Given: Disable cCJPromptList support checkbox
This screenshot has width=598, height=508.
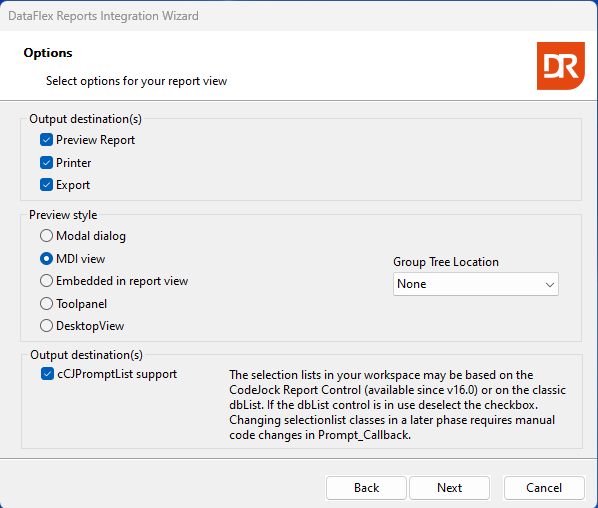Looking at the screenshot, I should [x=47, y=374].
